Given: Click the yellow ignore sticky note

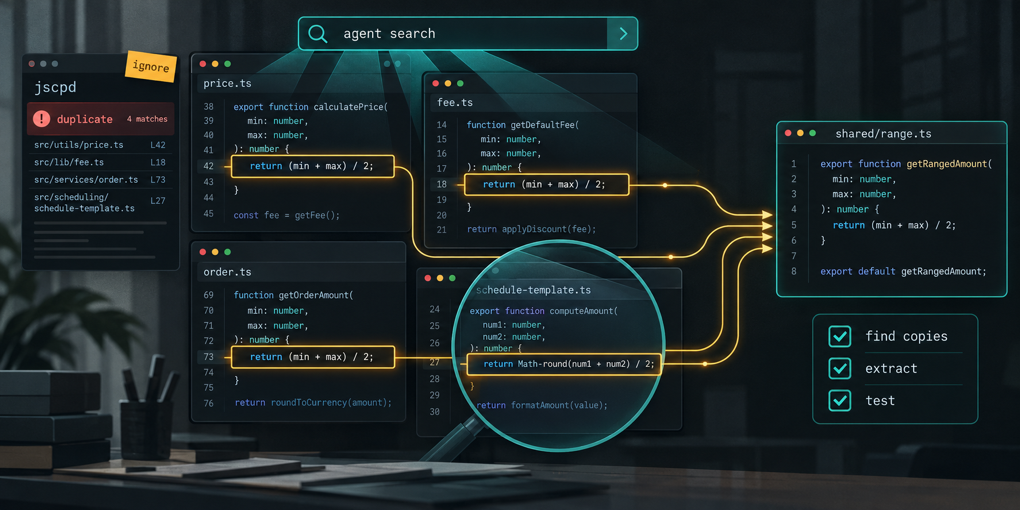Looking at the screenshot, I should click(151, 66).
